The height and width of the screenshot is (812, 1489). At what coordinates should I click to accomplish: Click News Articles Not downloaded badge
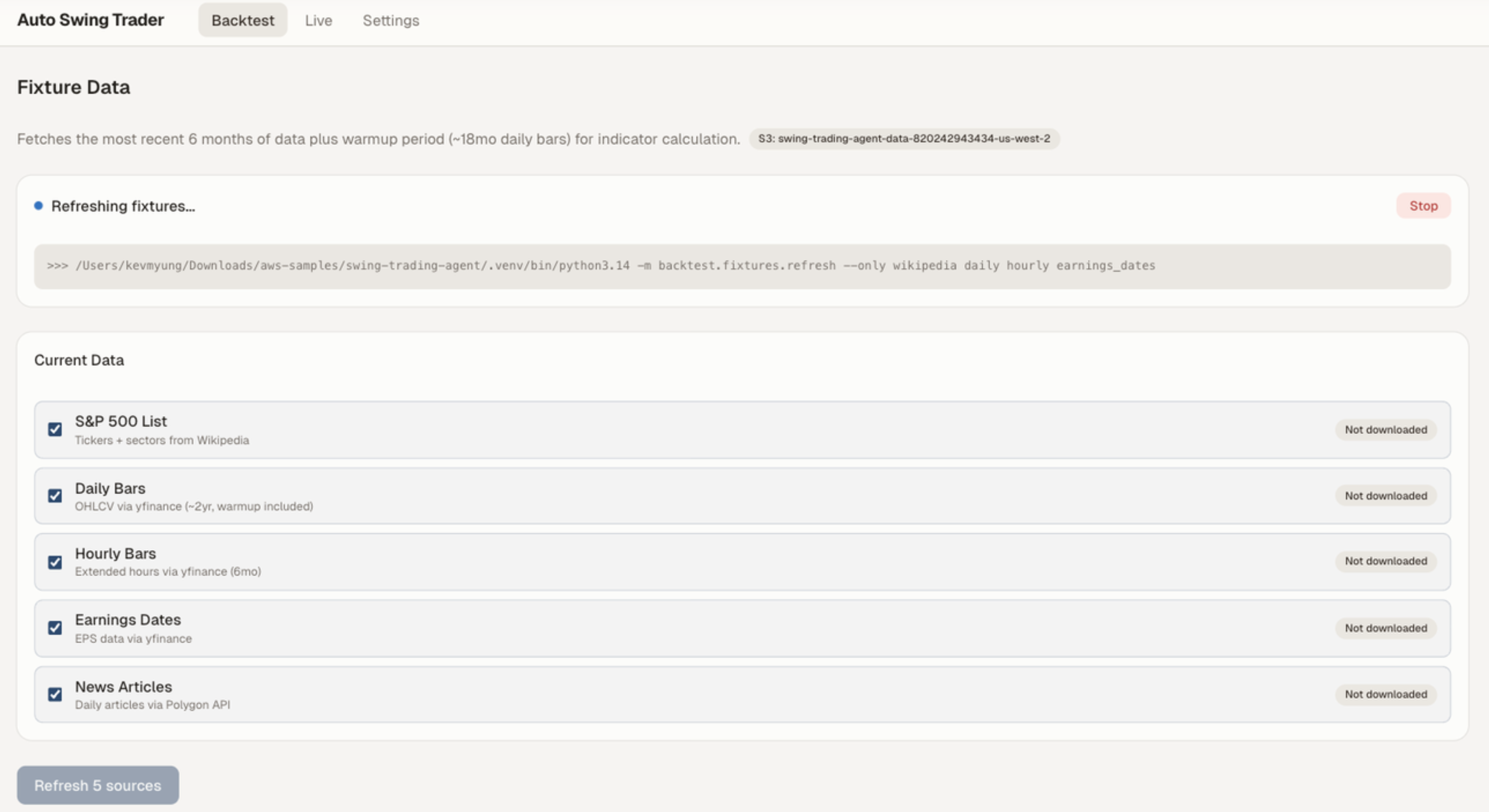pos(1385,694)
